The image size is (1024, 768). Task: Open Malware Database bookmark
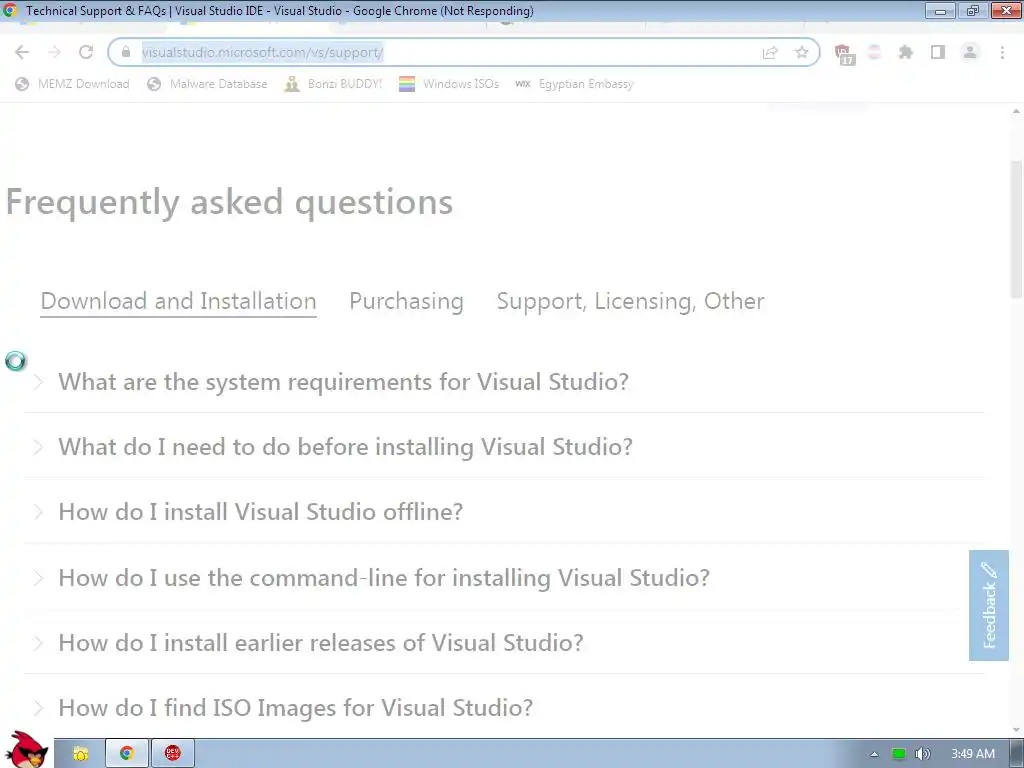click(x=207, y=84)
